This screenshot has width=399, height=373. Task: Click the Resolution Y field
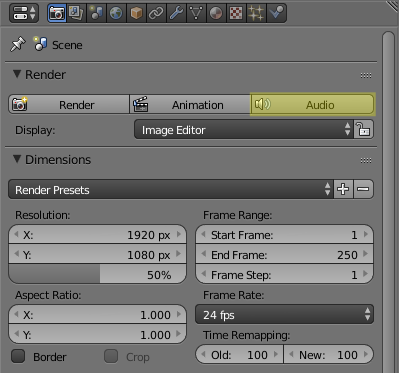[97, 255]
